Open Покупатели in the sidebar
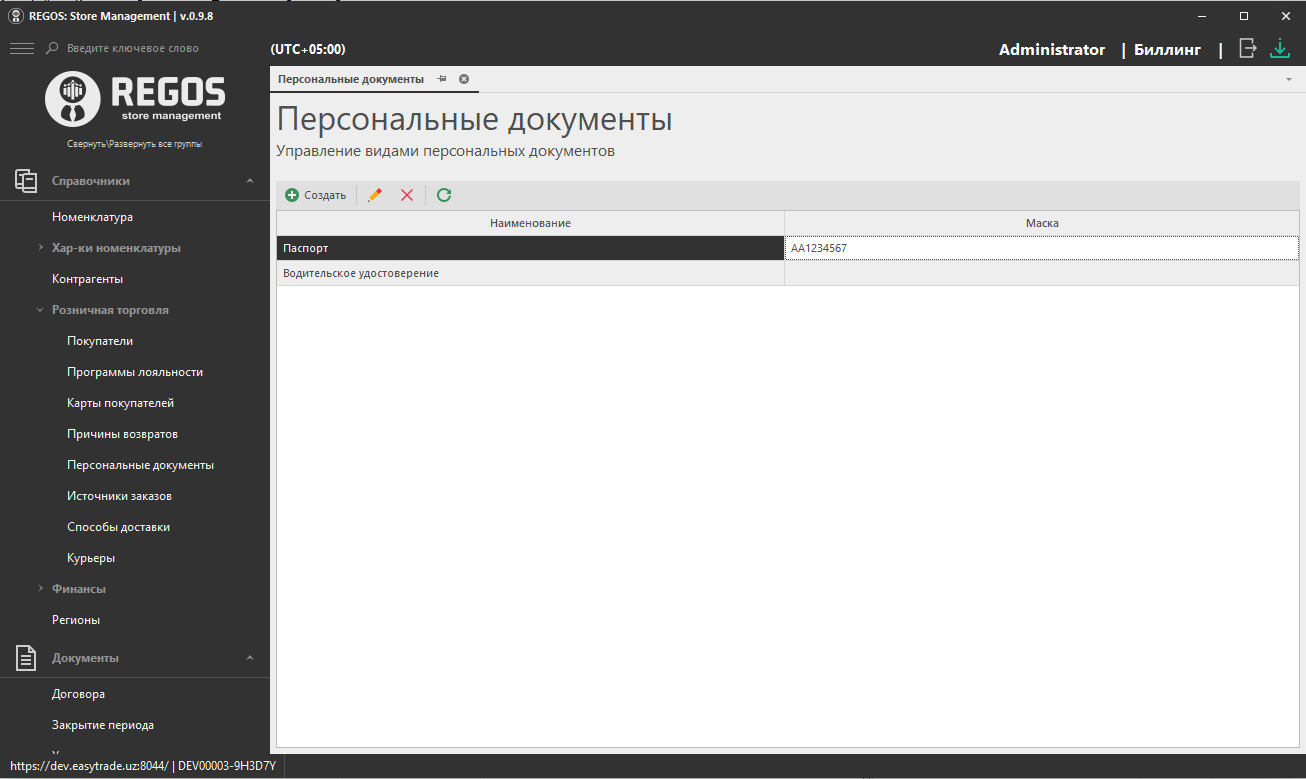Image resolution: width=1306 pixels, height=779 pixels. coord(100,341)
